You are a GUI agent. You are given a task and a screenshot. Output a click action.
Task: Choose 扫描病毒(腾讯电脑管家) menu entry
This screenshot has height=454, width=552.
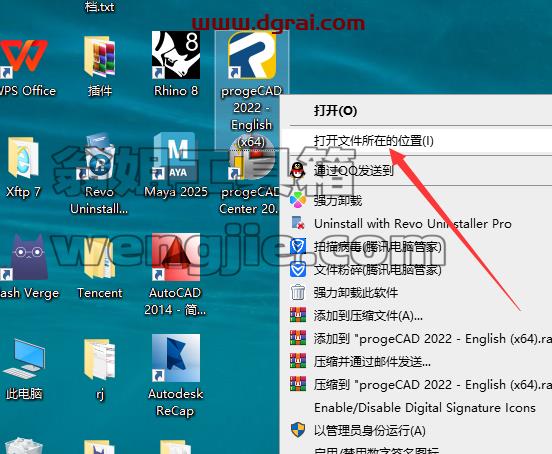(x=416, y=247)
